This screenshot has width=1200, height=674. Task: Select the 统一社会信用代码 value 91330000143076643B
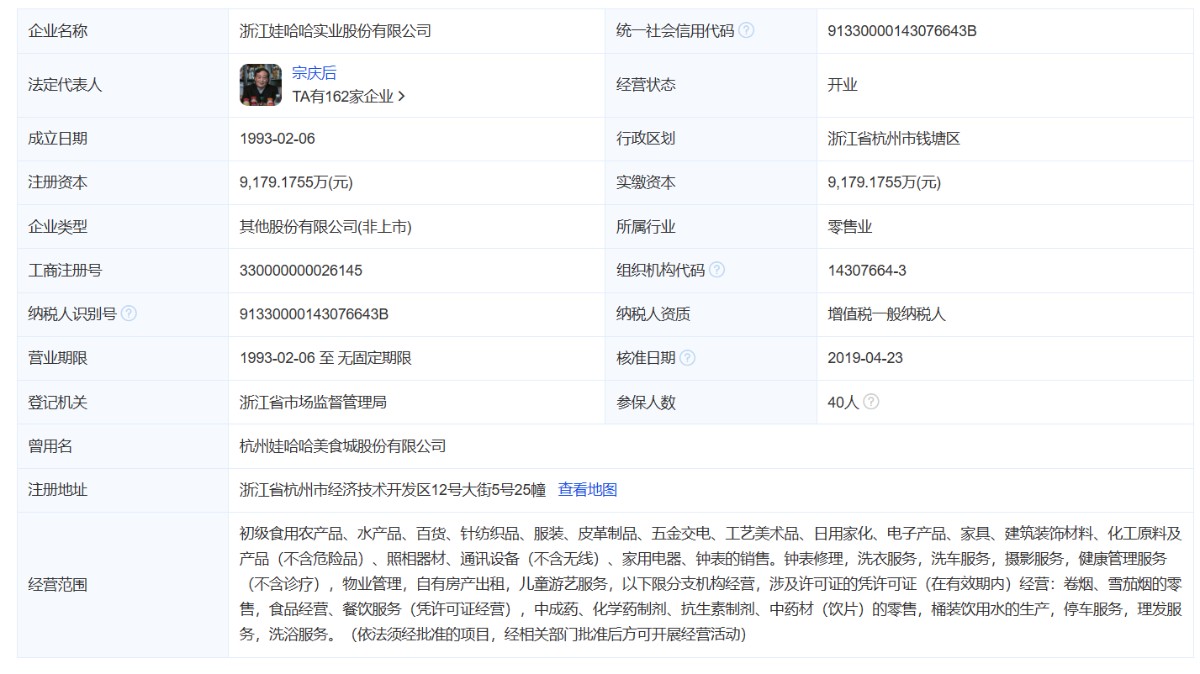pos(902,31)
